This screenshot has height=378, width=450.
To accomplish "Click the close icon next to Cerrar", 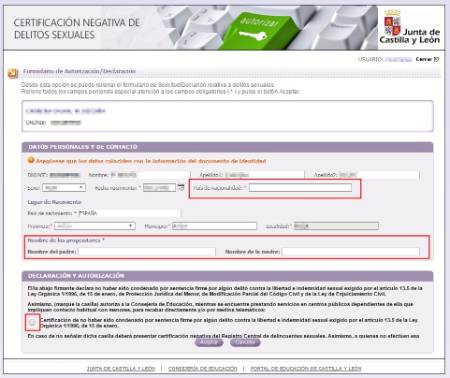I will (x=436, y=59).
